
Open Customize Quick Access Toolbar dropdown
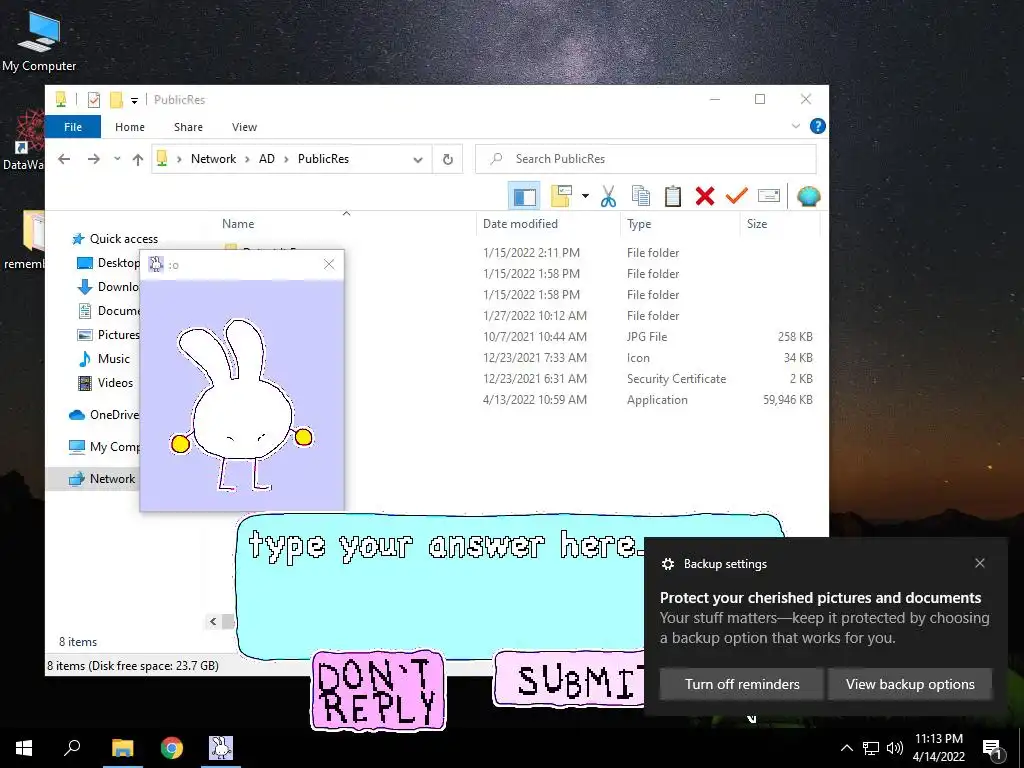(135, 100)
